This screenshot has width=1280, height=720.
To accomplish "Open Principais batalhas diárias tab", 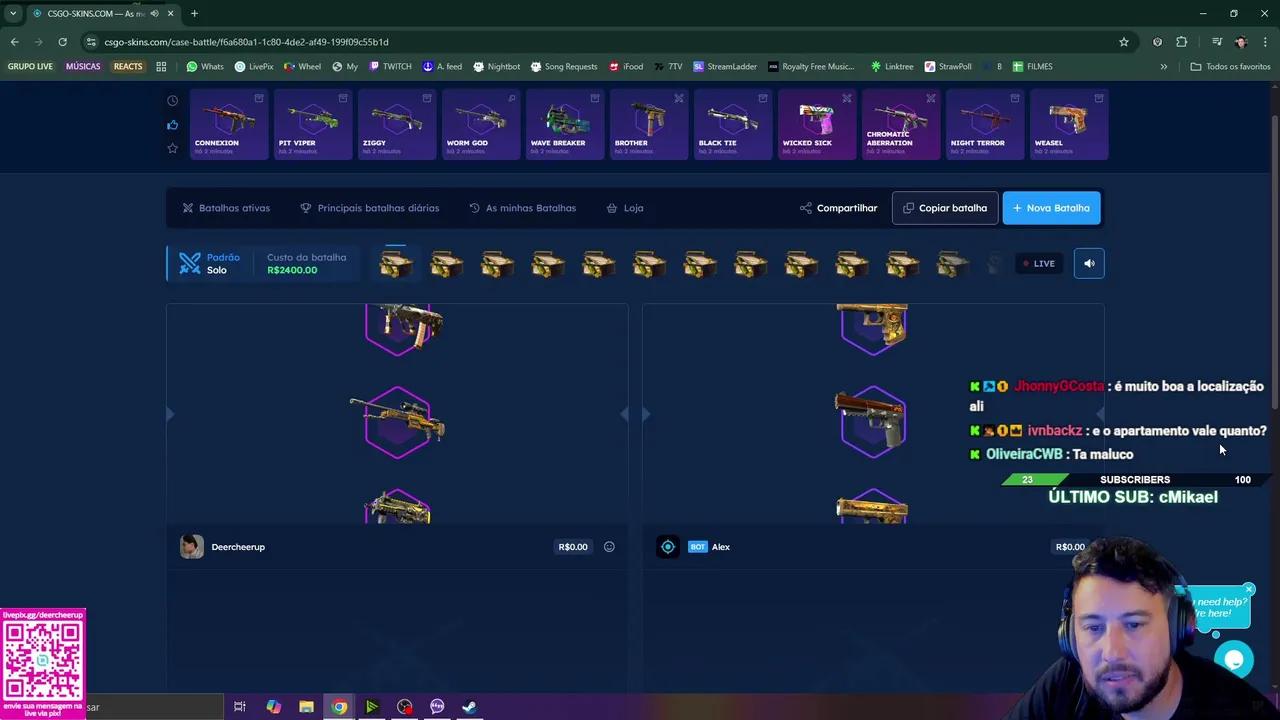I will coord(369,208).
